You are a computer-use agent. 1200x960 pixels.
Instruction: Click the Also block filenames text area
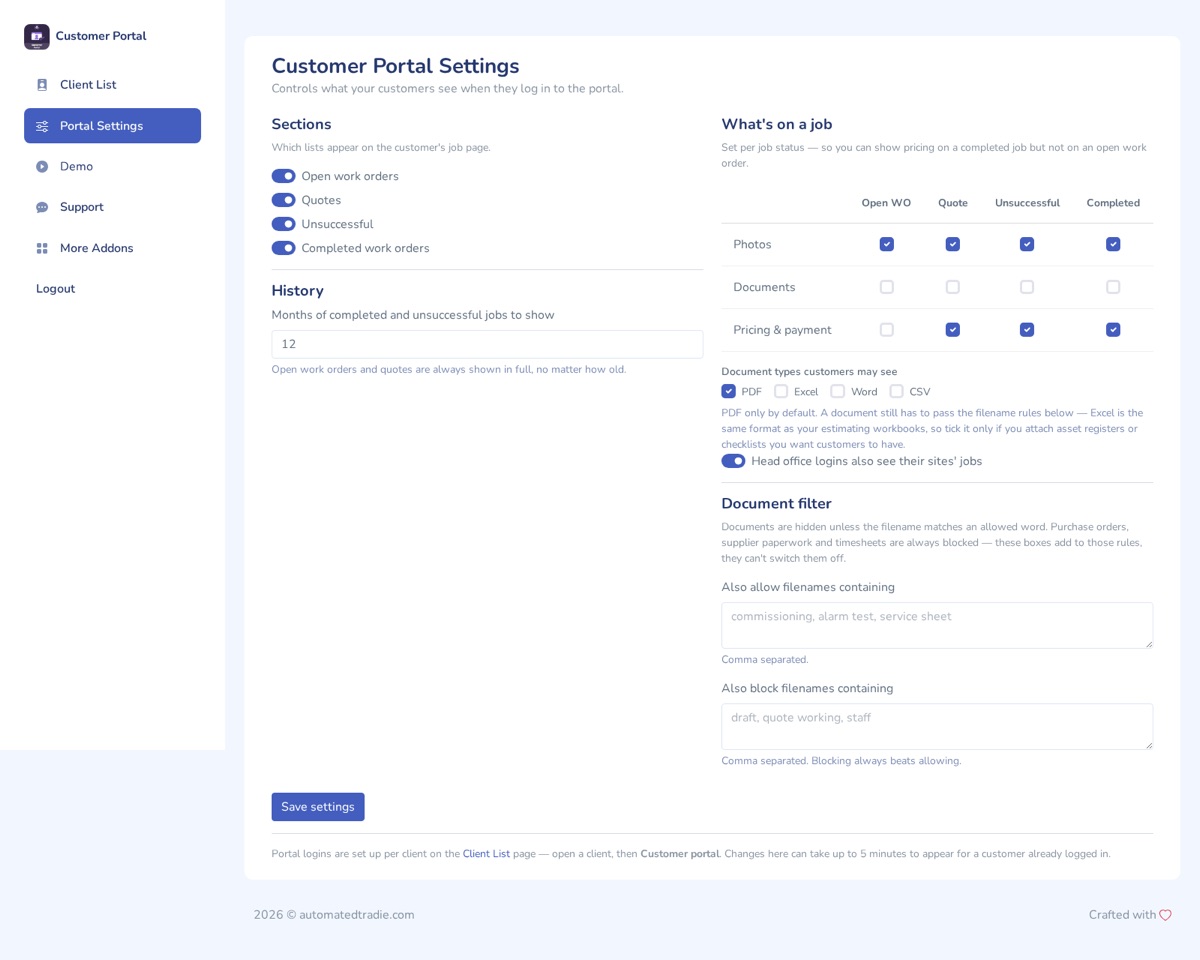(x=937, y=726)
